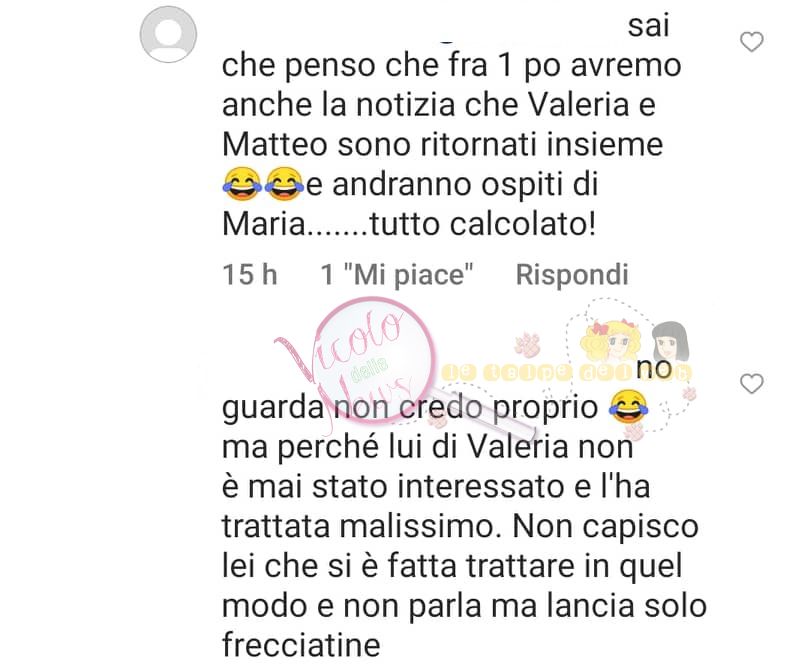The width and height of the screenshot is (810, 669).
Task: Click the "Maria.......tutto calcolato!" line
Action: (409, 224)
